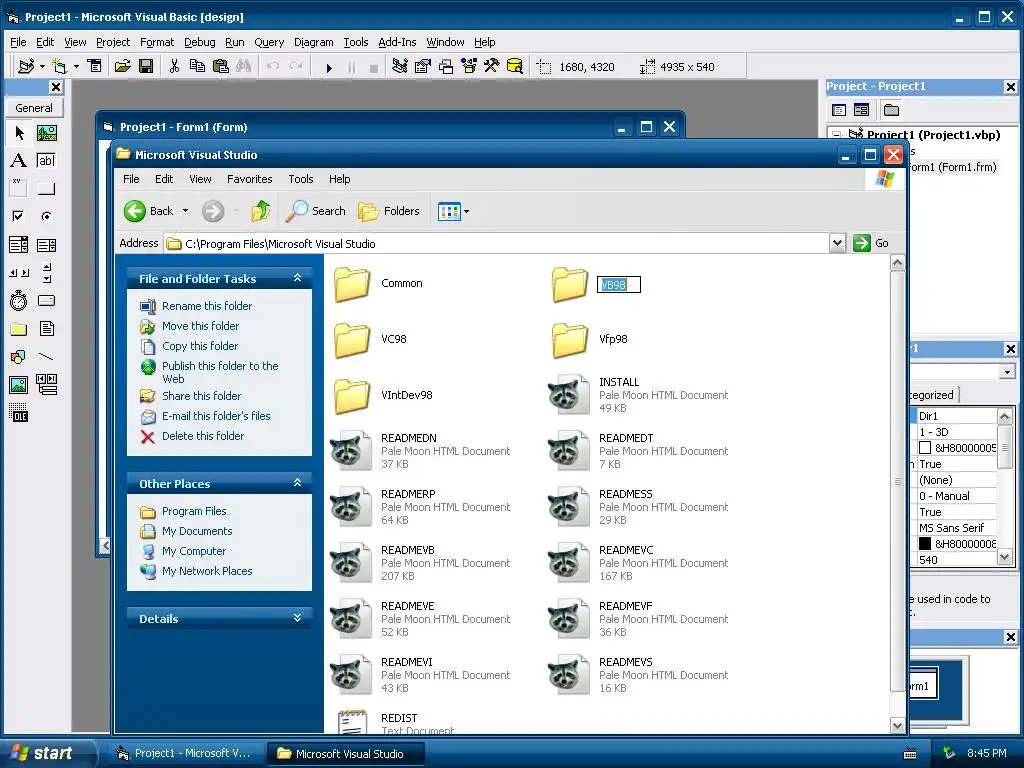Viewport: 1024px width, 768px height.
Task: Select the VIntDev98 folder
Action: tap(382, 395)
